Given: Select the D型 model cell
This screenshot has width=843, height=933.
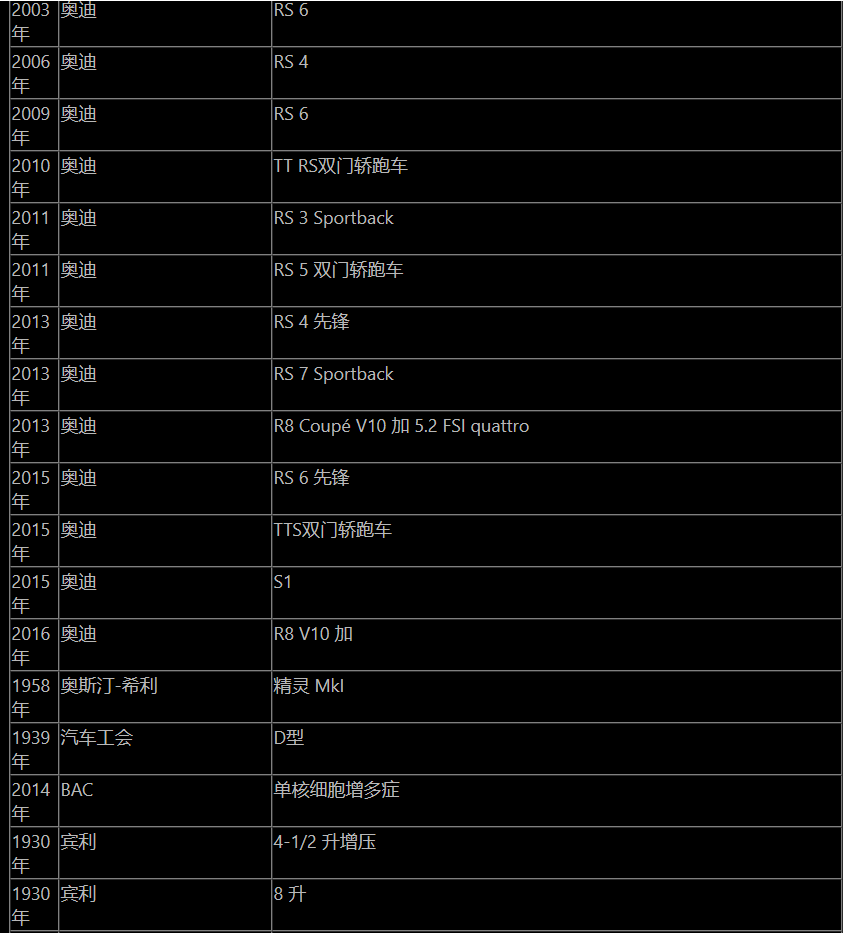Looking at the screenshot, I should (x=556, y=749).
